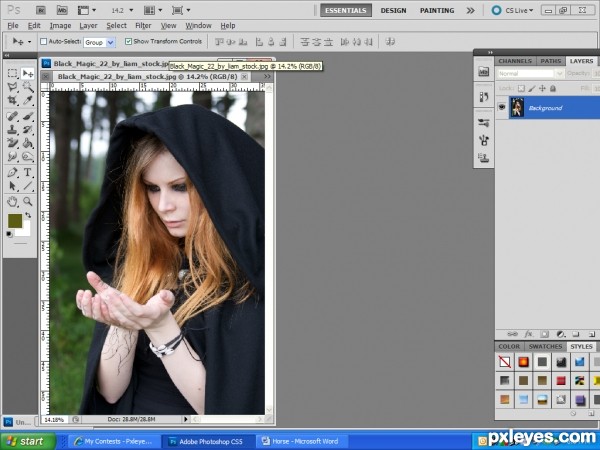Viewport: 600px width, 450px height.
Task: Switch to Design workspace
Action: pyautogui.click(x=393, y=10)
